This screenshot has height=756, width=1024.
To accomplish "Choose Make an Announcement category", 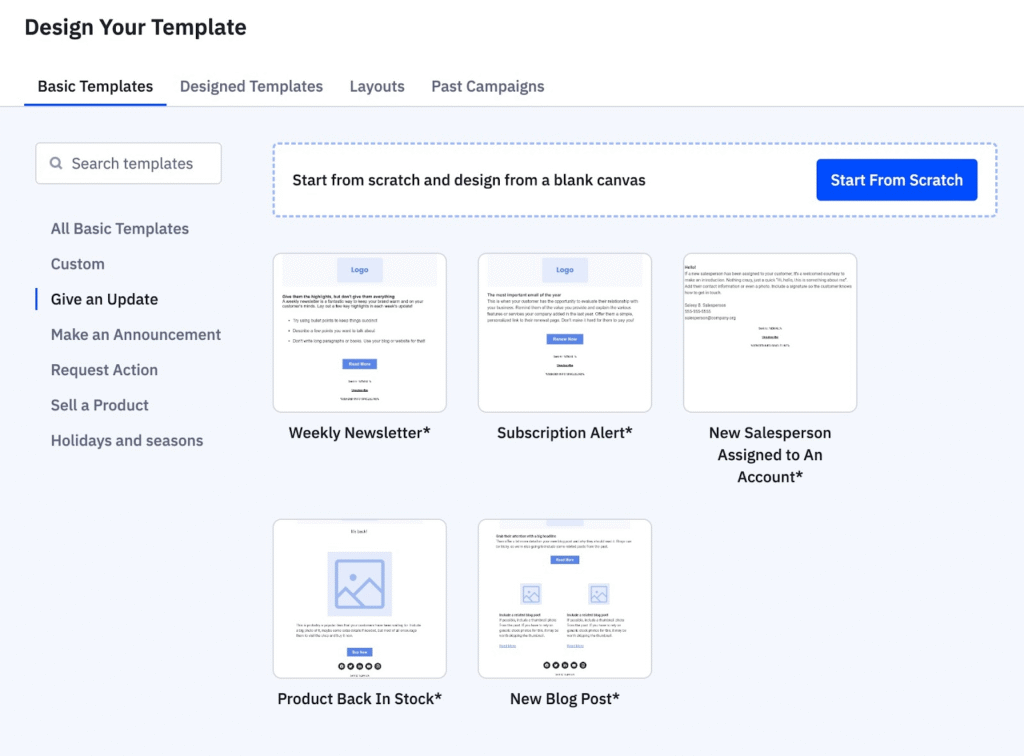I will coord(136,334).
